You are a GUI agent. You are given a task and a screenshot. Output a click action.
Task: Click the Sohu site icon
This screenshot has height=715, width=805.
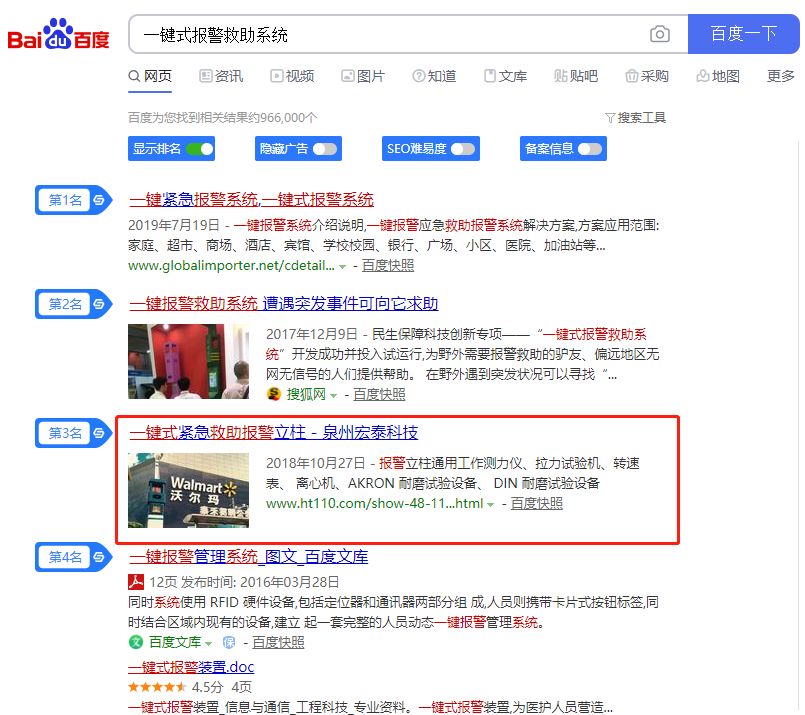(x=273, y=395)
